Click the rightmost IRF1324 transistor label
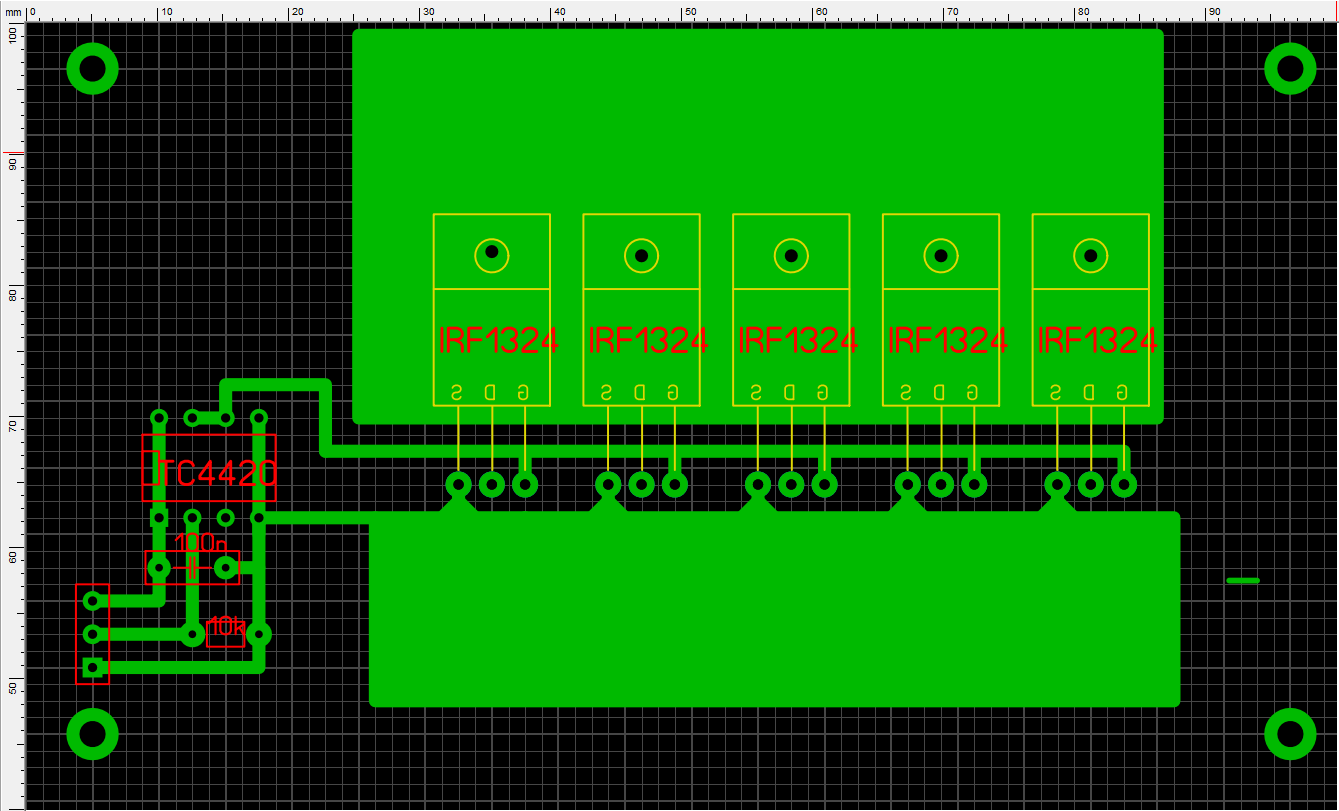 1097,341
